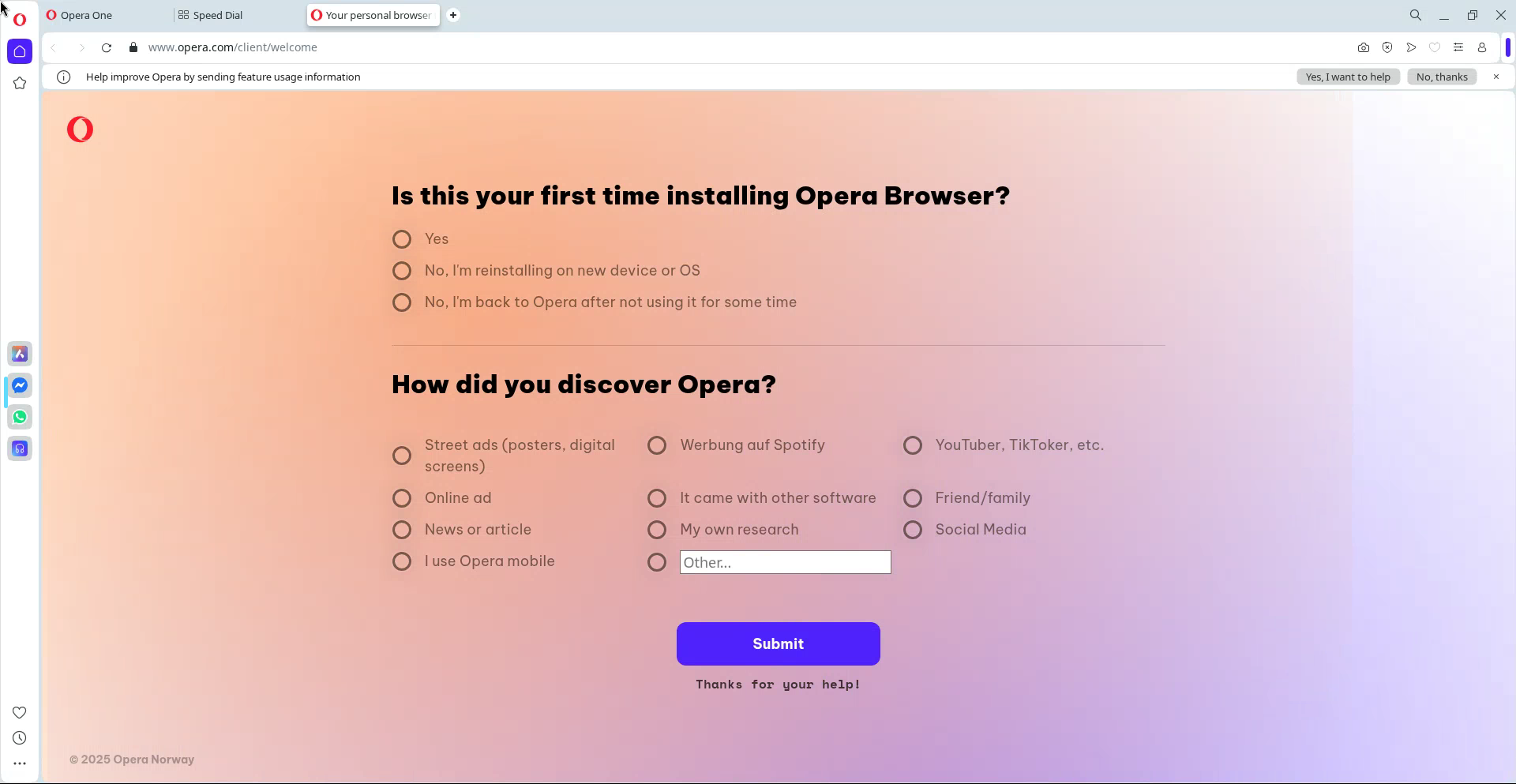Click the 'No, thanks' button
Viewport: 1516px width, 784px height.
pos(1441,77)
